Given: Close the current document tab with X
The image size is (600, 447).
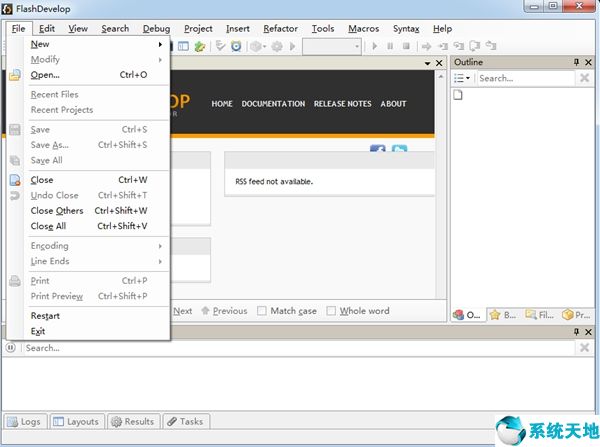Looking at the screenshot, I should (x=439, y=63).
